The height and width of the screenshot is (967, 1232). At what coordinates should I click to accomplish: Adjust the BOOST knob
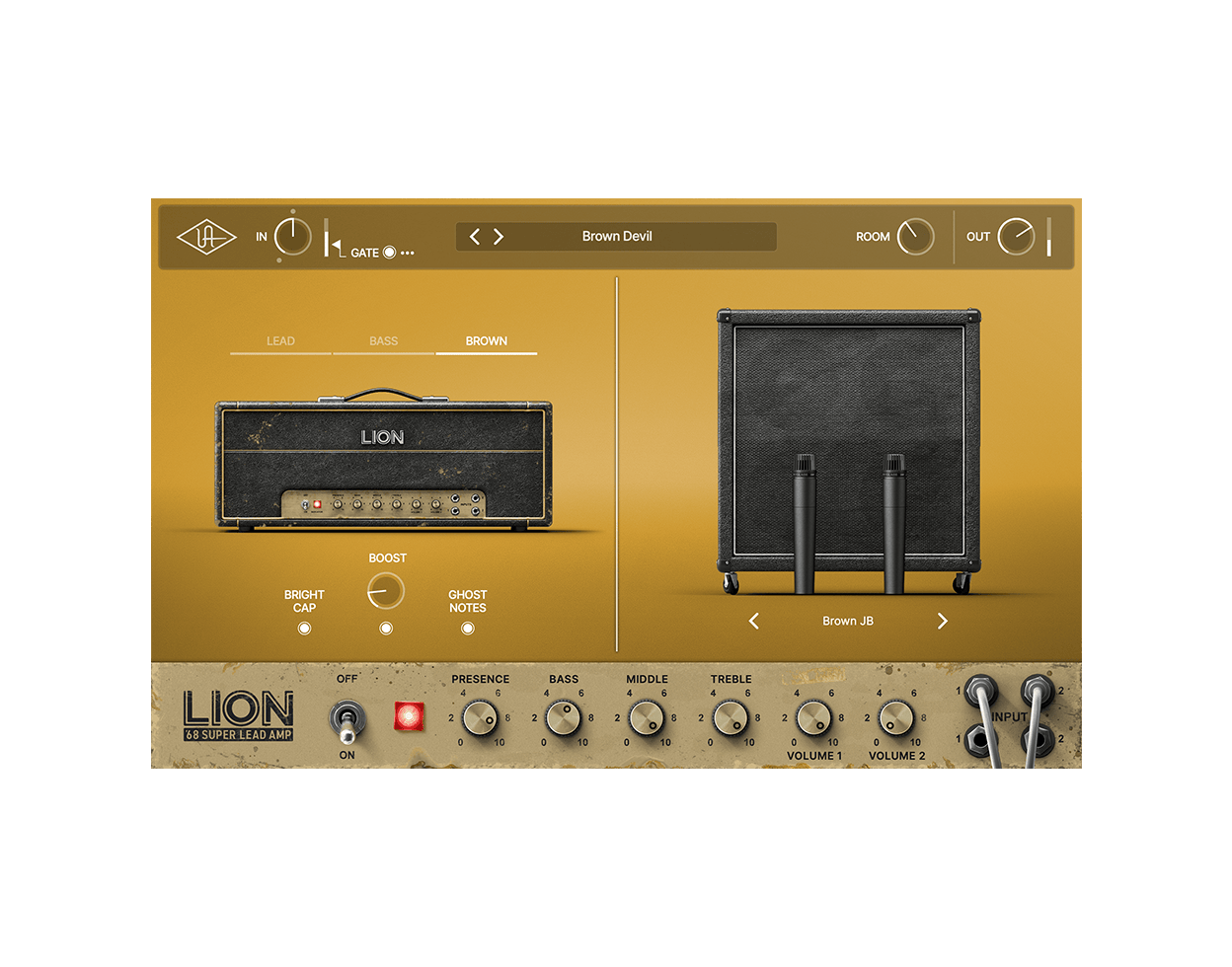pos(385,591)
